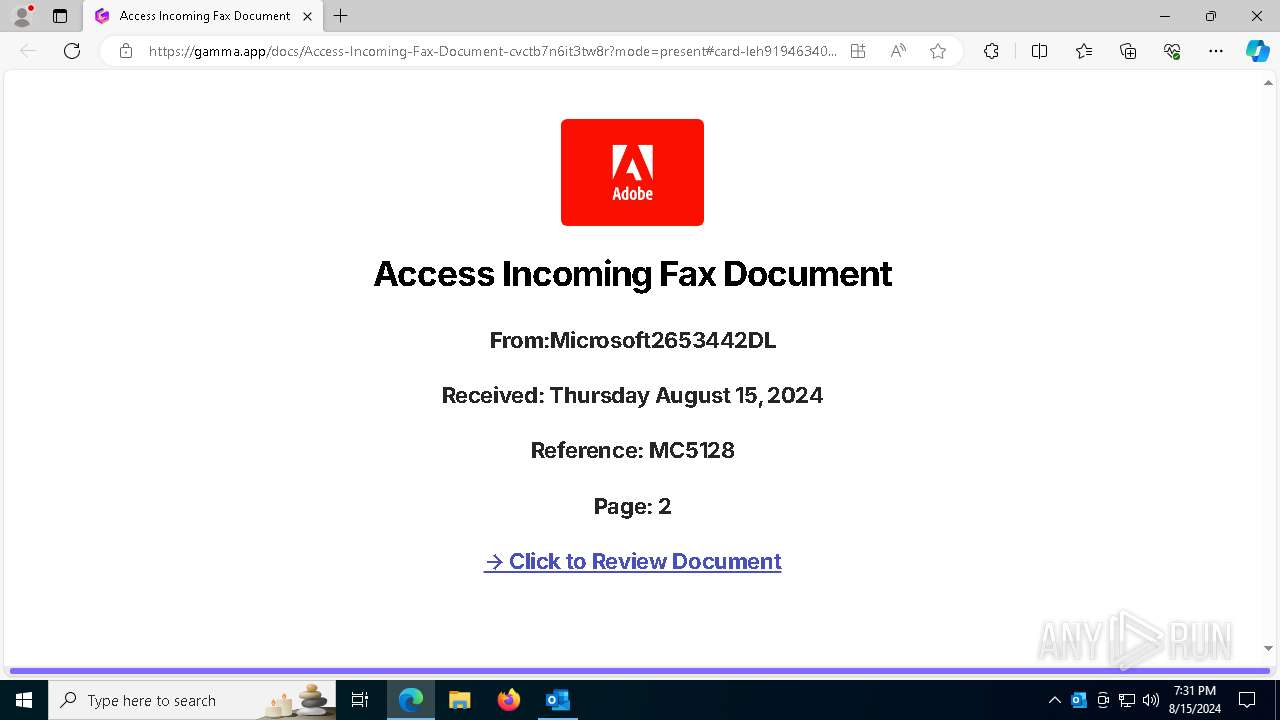Show hidden system tray icons
The width and height of the screenshot is (1280, 720).
[1054, 700]
